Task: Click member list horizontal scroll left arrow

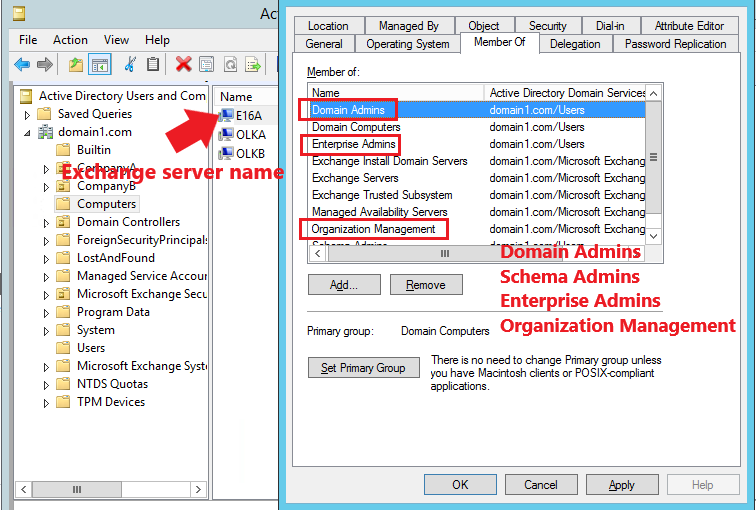Action: click(317, 254)
